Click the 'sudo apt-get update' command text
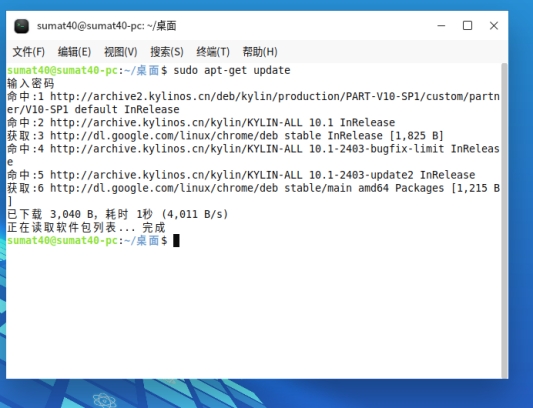533x408 pixels. coord(232,70)
